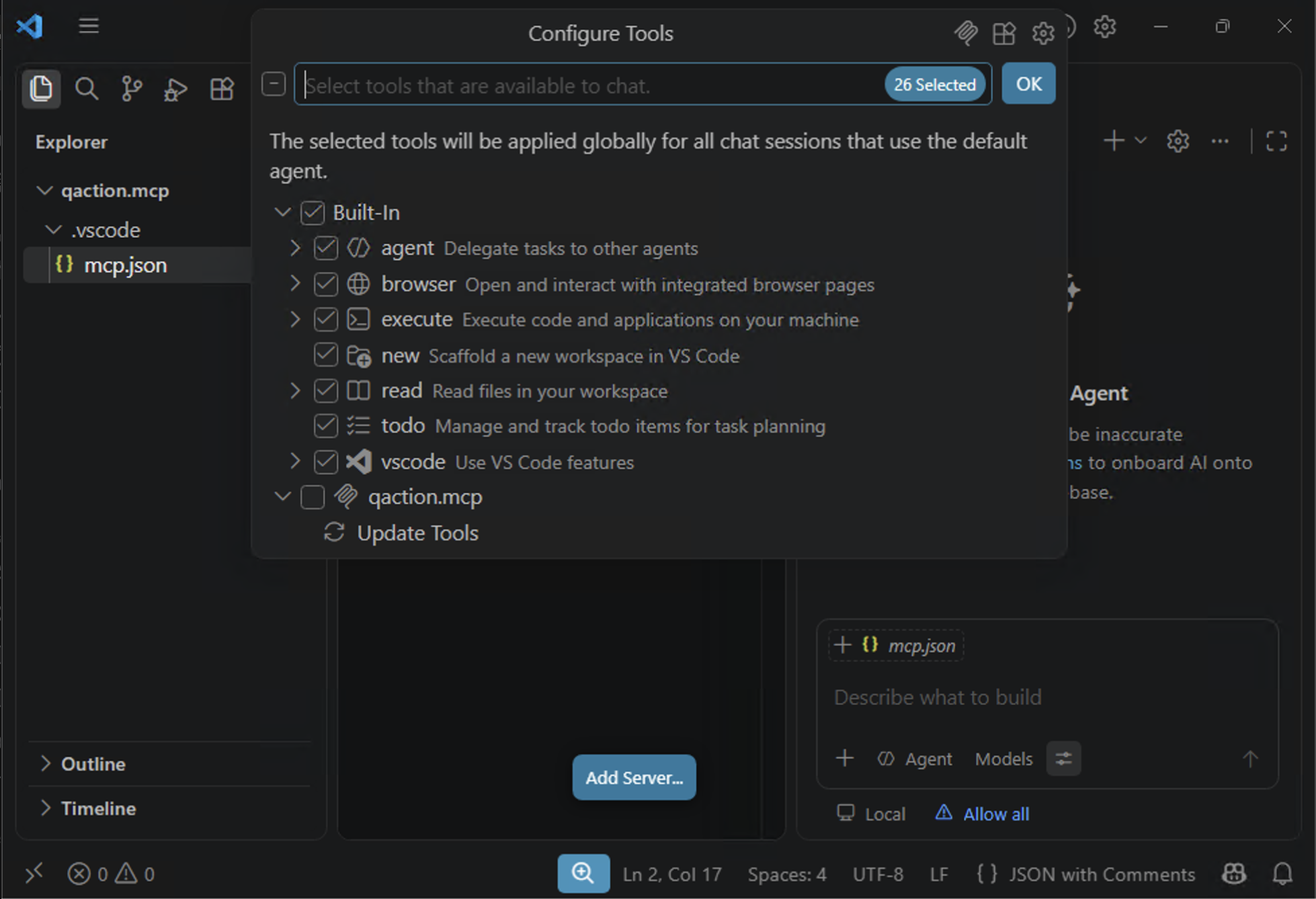Click errors and warnings count in status bar
The width and height of the screenshot is (1316, 899).
pyautogui.click(x=111, y=873)
